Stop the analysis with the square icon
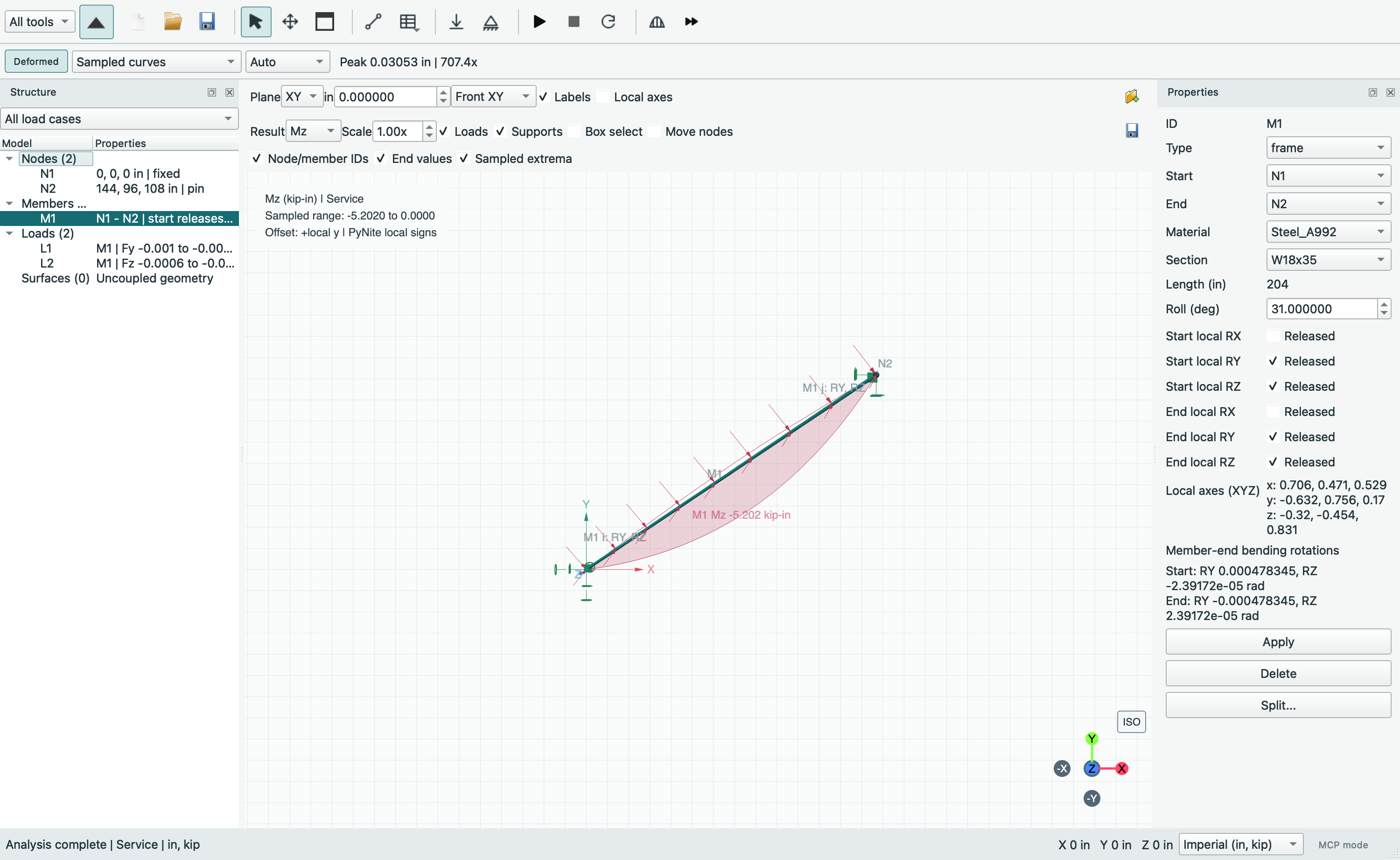 tap(574, 22)
